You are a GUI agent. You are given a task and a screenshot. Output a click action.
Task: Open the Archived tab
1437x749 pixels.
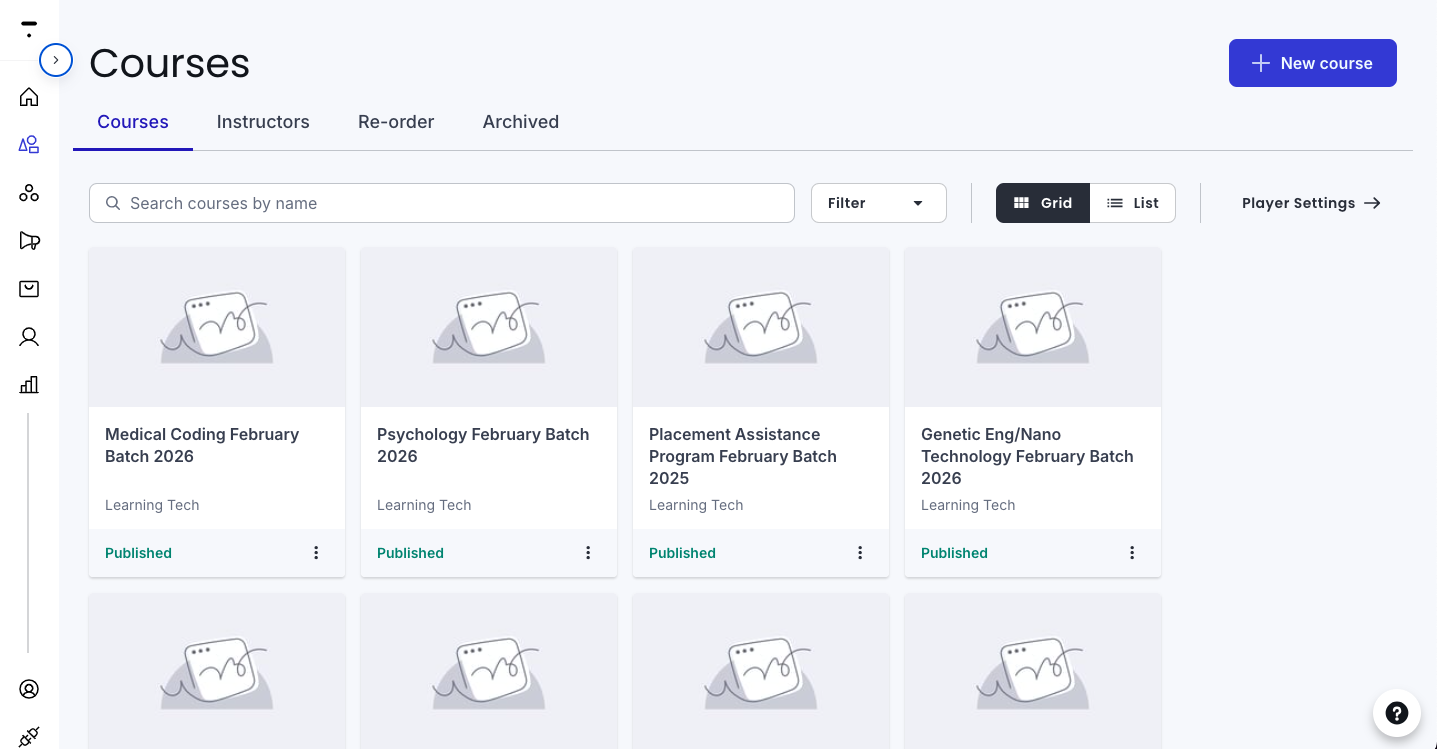520,121
